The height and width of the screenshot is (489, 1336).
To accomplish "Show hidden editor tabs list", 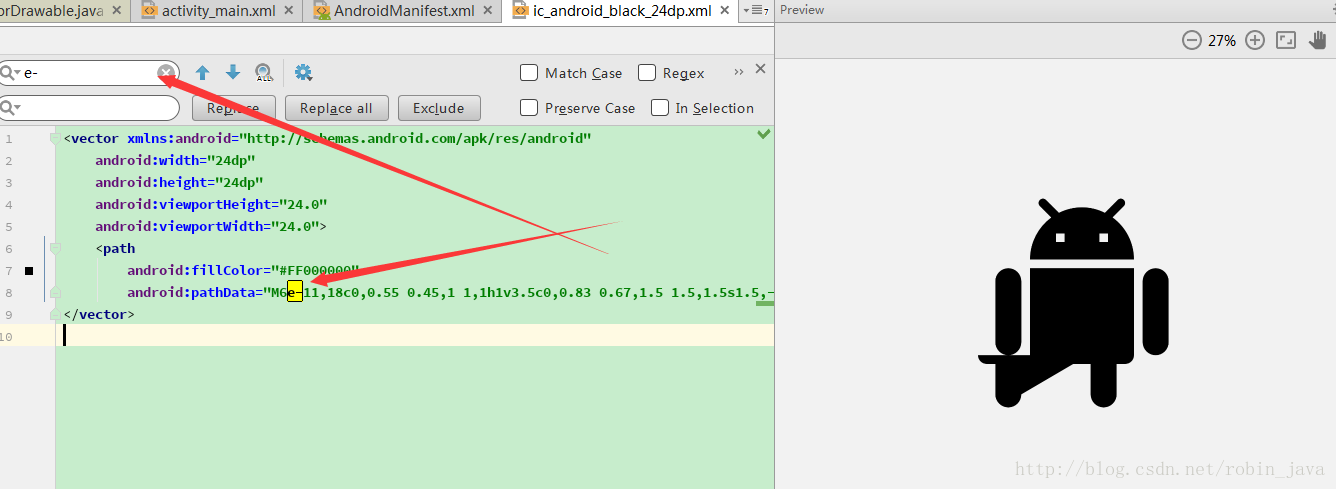I will coord(757,11).
